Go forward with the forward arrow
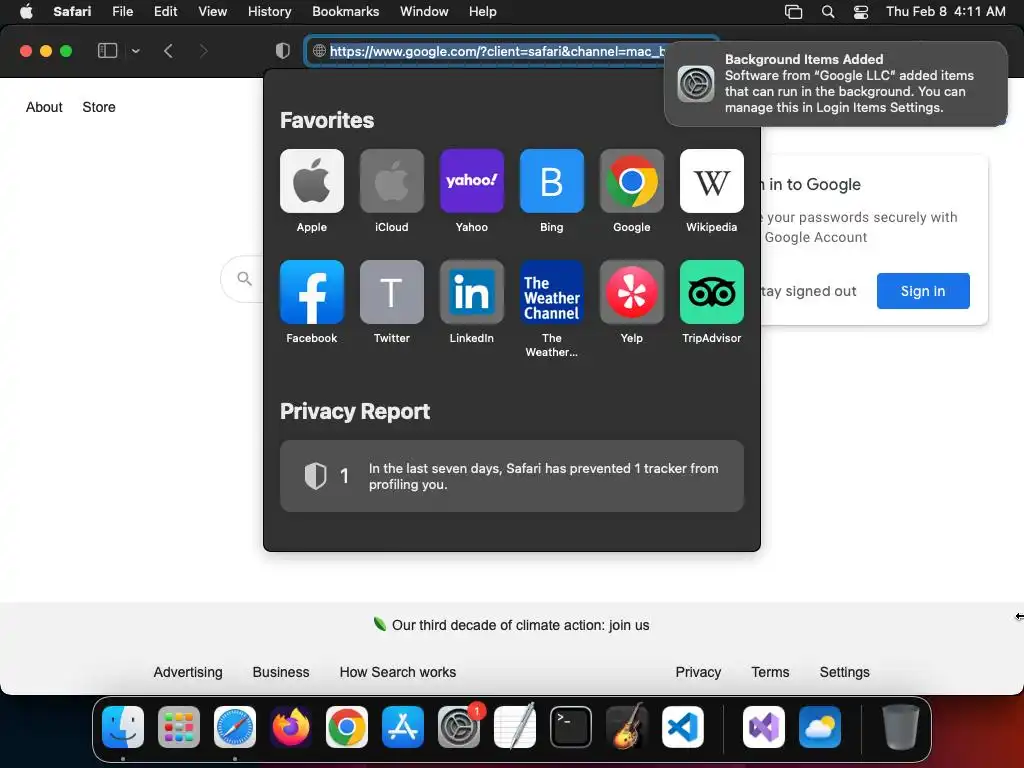 pyautogui.click(x=203, y=51)
